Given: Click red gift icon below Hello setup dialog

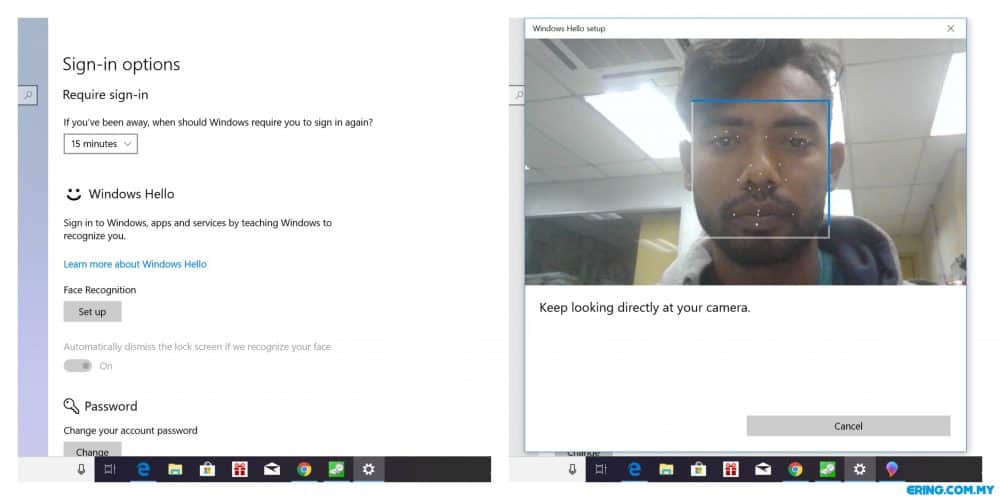Looking at the screenshot, I should [731, 470].
